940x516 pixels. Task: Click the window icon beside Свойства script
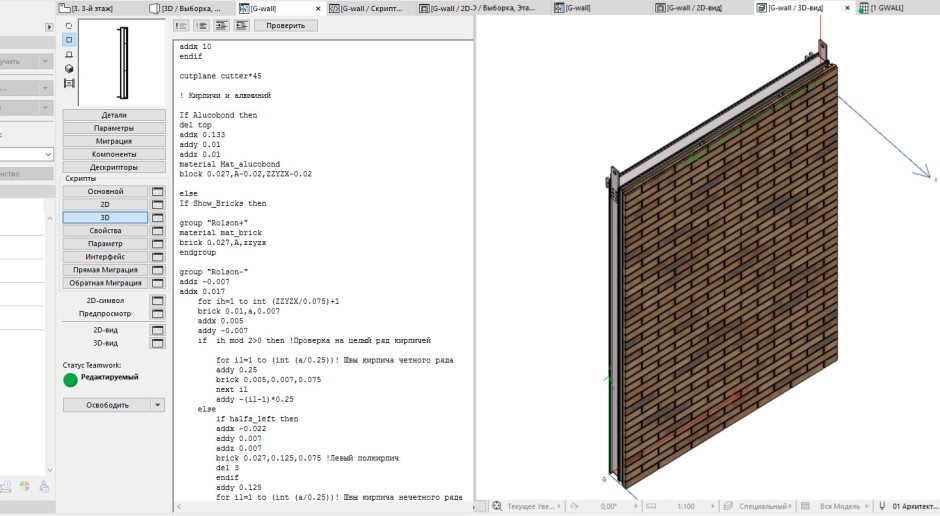coord(157,230)
